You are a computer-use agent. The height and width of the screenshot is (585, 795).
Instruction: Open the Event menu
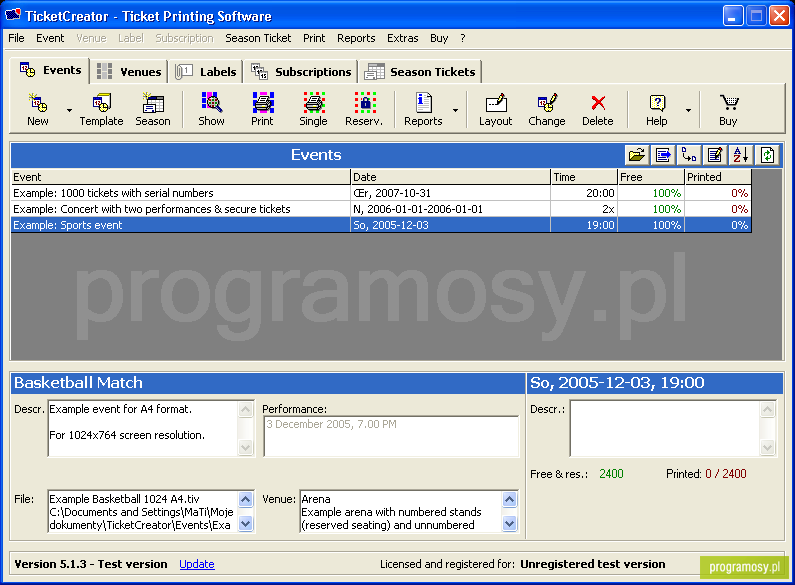click(x=50, y=38)
